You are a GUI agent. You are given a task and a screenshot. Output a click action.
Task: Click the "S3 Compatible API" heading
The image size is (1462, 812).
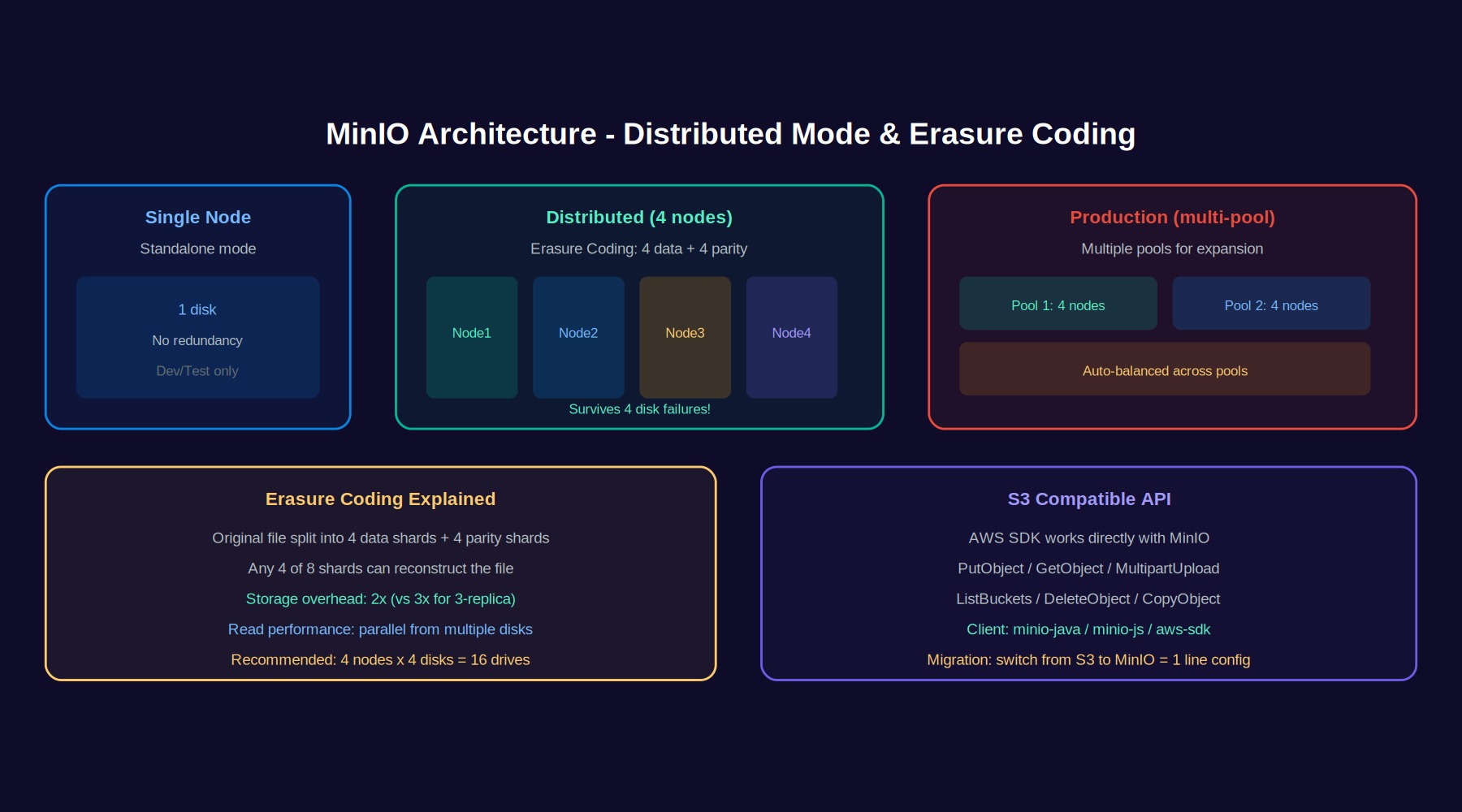pyautogui.click(x=1089, y=499)
